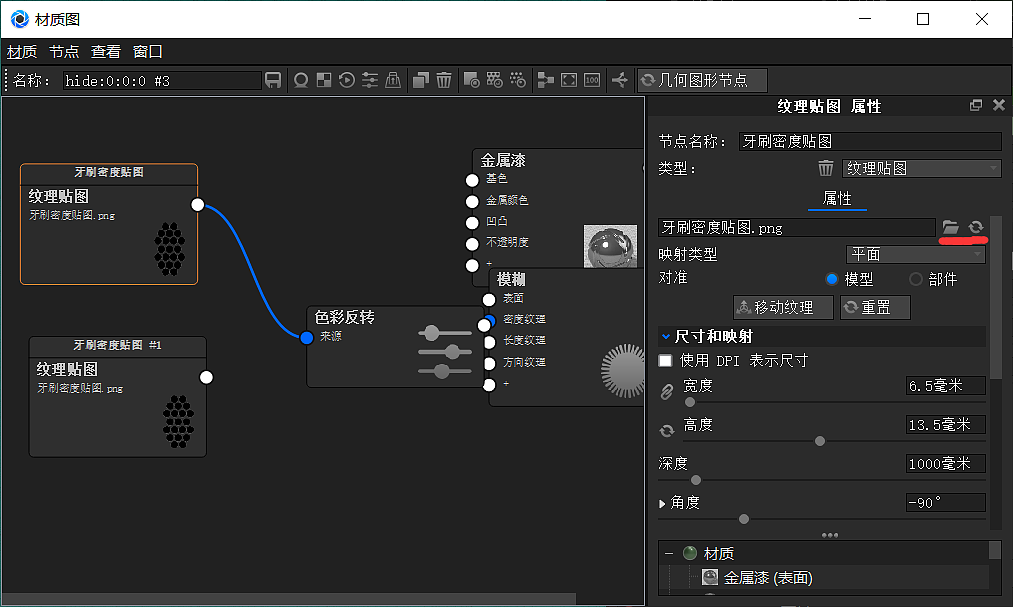Click the 宽度 value input field

(x=944, y=386)
